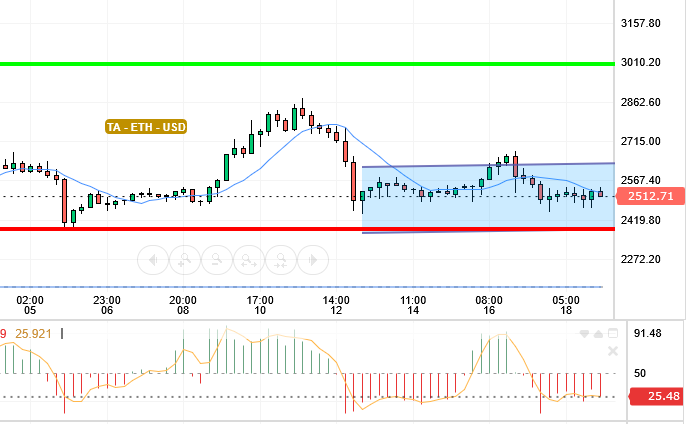Click the 2715.00 price axis label
Image resolution: width=693 pixels, height=424 pixels.
pyautogui.click(x=640, y=141)
